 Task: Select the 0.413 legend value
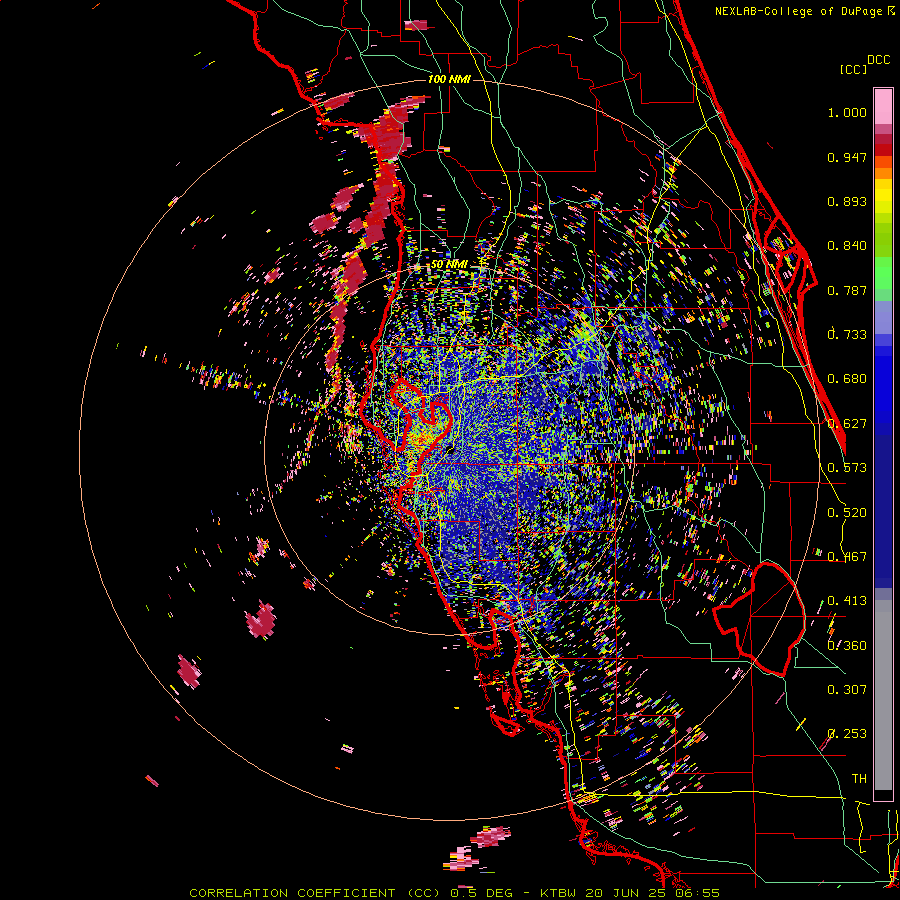[x=847, y=601]
